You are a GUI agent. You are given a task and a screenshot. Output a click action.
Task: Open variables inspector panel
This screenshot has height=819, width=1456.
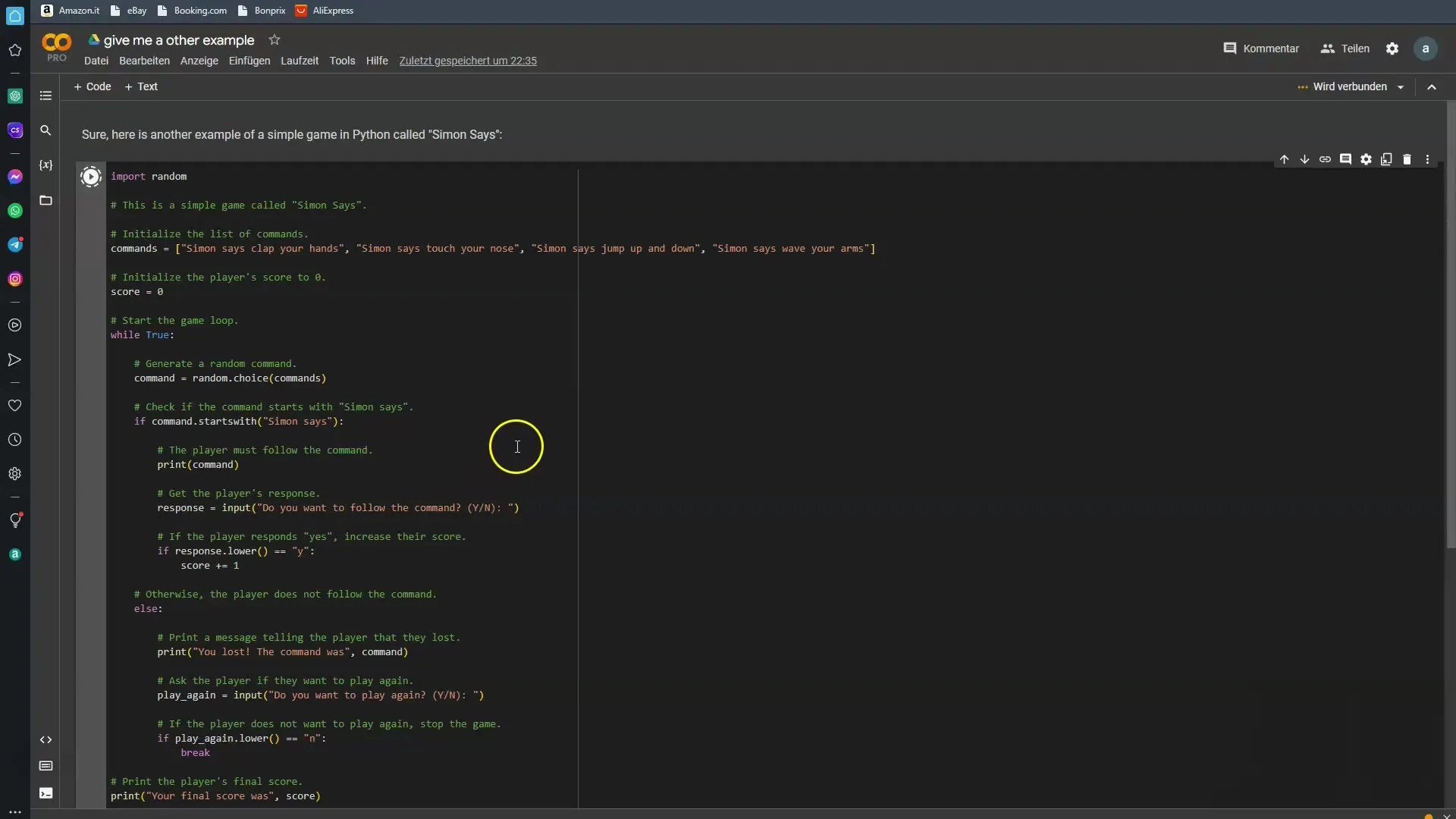[45, 165]
